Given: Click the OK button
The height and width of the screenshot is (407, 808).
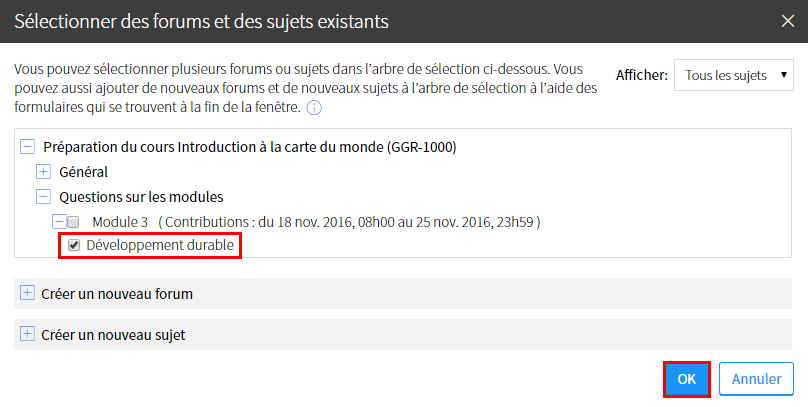Looking at the screenshot, I should pos(686,379).
